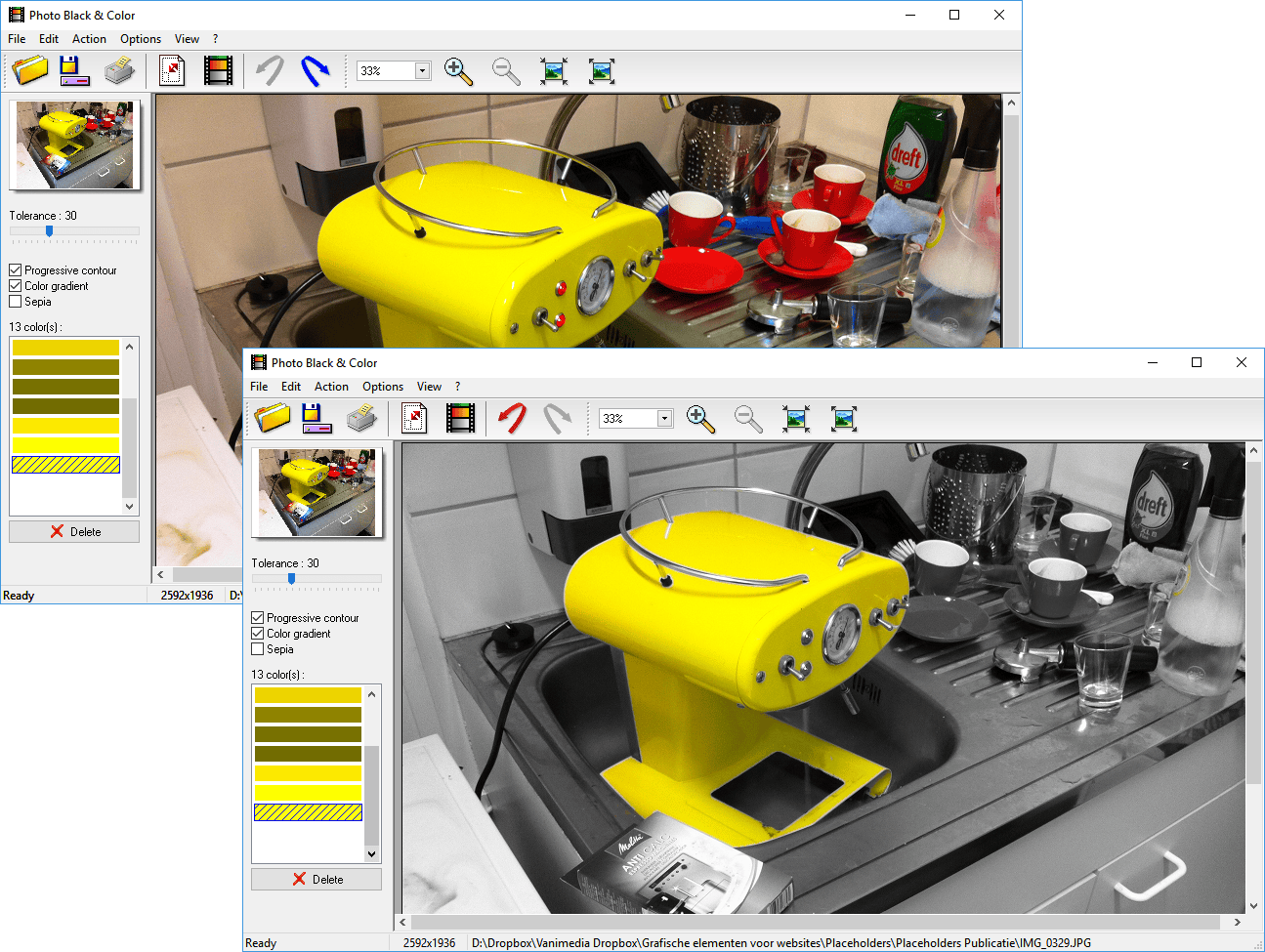Click the Tolerance slider in front window

click(x=291, y=579)
